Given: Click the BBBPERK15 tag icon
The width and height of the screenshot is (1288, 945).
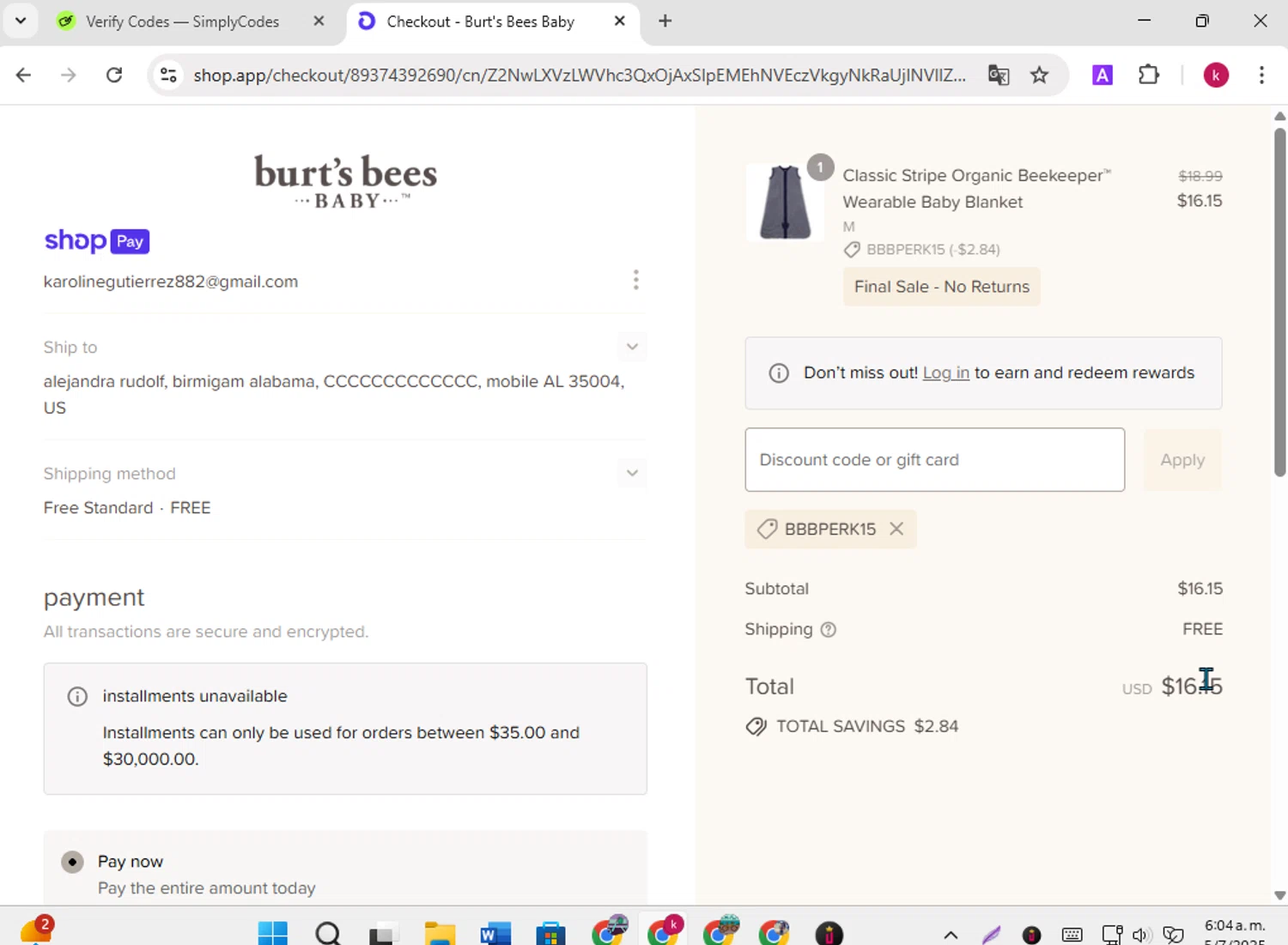Looking at the screenshot, I should (x=767, y=529).
